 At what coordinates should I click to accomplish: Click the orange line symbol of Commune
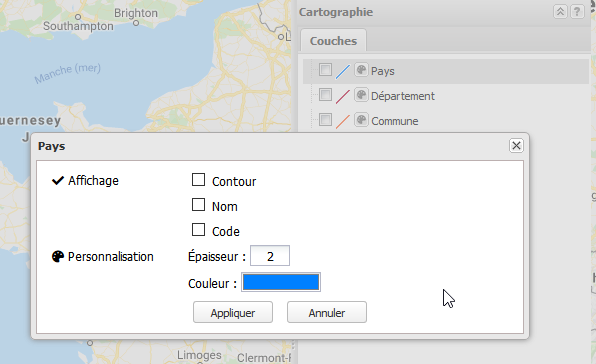pyautogui.click(x=342, y=122)
